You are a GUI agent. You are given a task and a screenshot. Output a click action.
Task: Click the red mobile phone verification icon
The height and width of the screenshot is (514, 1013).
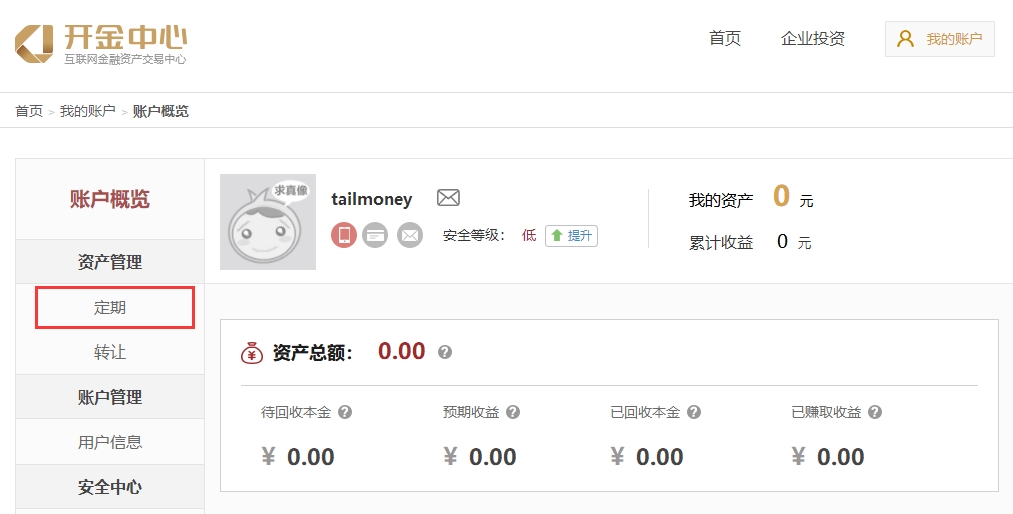click(x=344, y=235)
